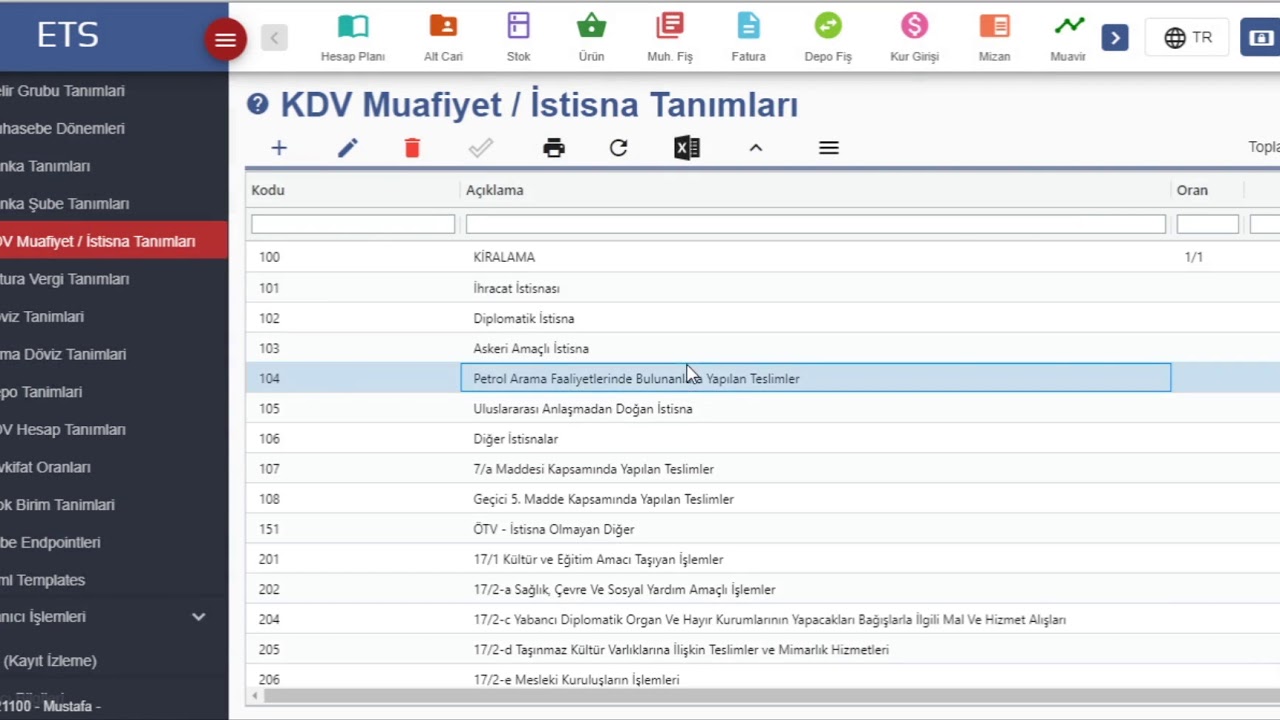Select row 100 KİRALAMA
Viewport: 1280px width, 720px height.
[x=762, y=257]
